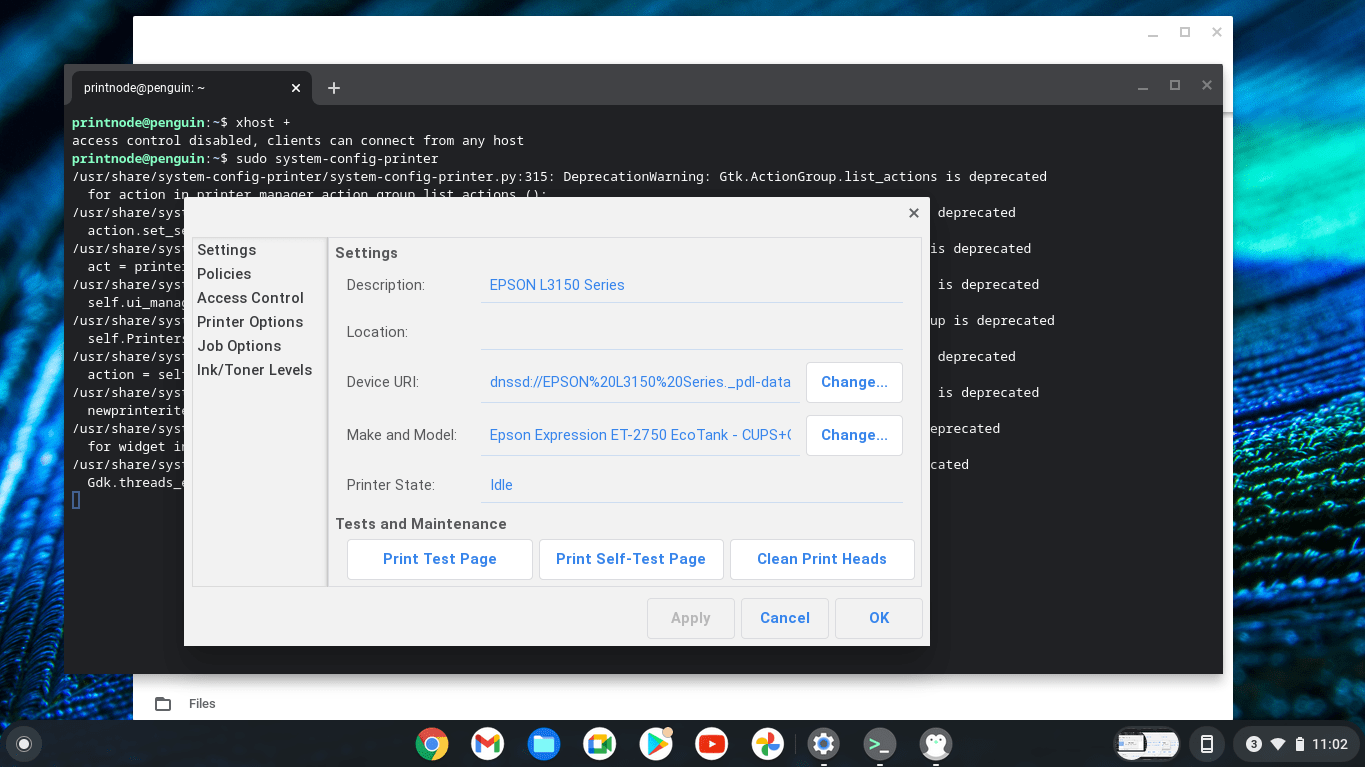Switch to Terminal shelf icon

[880, 744]
